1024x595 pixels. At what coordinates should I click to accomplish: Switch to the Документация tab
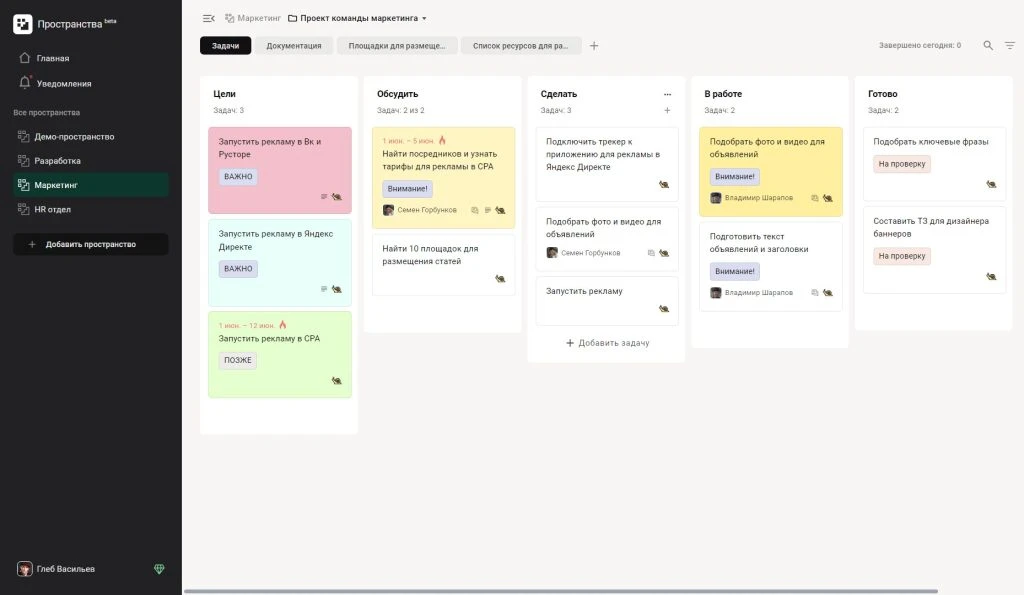coord(294,46)
